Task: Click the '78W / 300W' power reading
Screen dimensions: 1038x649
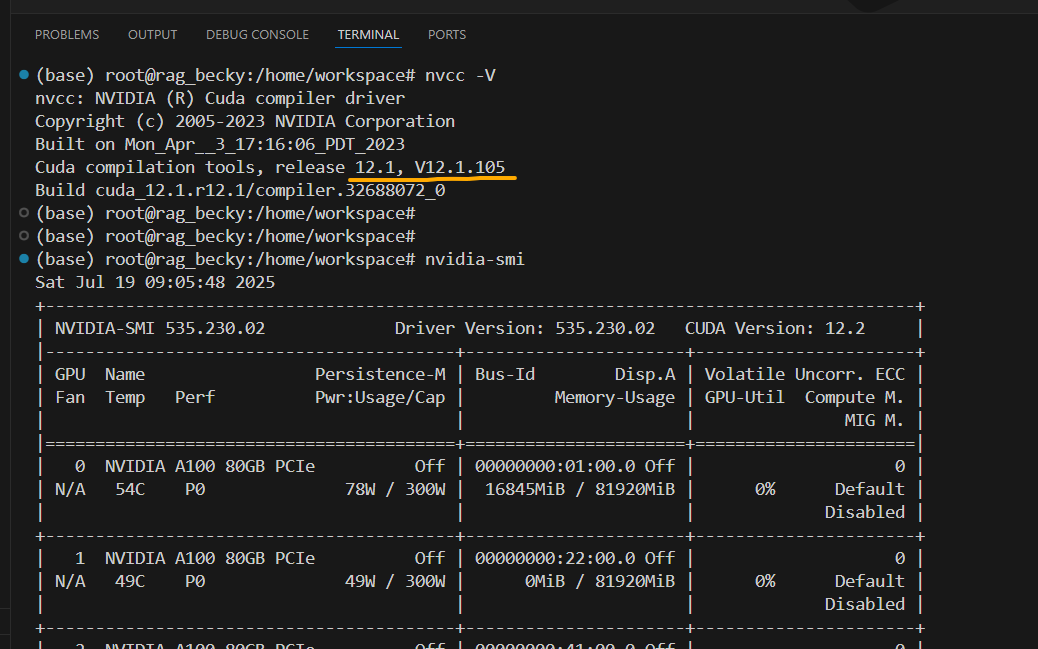Action: pos(395,489)
